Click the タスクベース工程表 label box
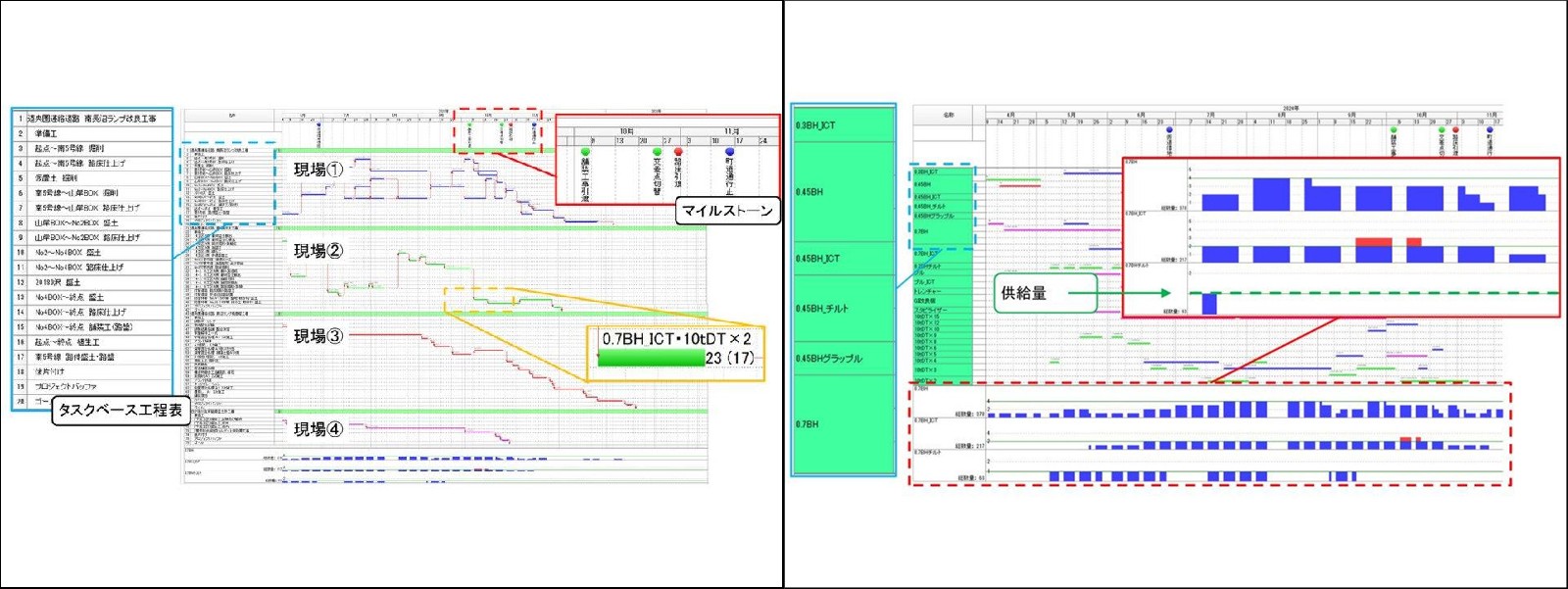The height and width of the screenshot is (589, 1568). (x=120, y=410)
